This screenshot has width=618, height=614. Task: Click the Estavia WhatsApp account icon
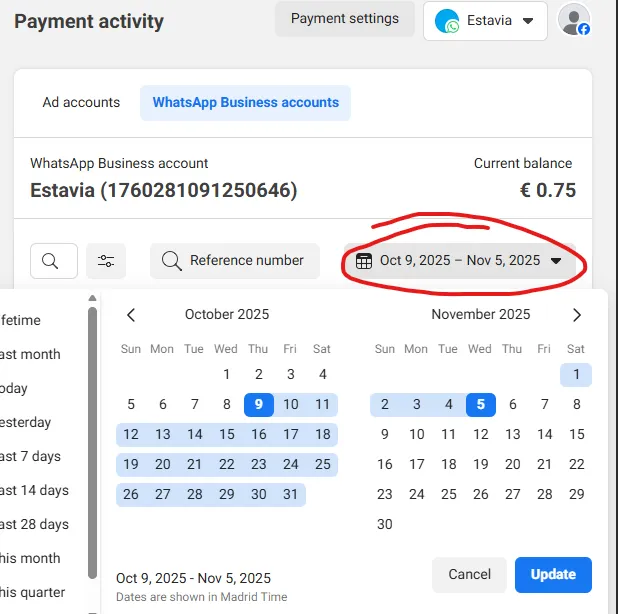point(447,20)
